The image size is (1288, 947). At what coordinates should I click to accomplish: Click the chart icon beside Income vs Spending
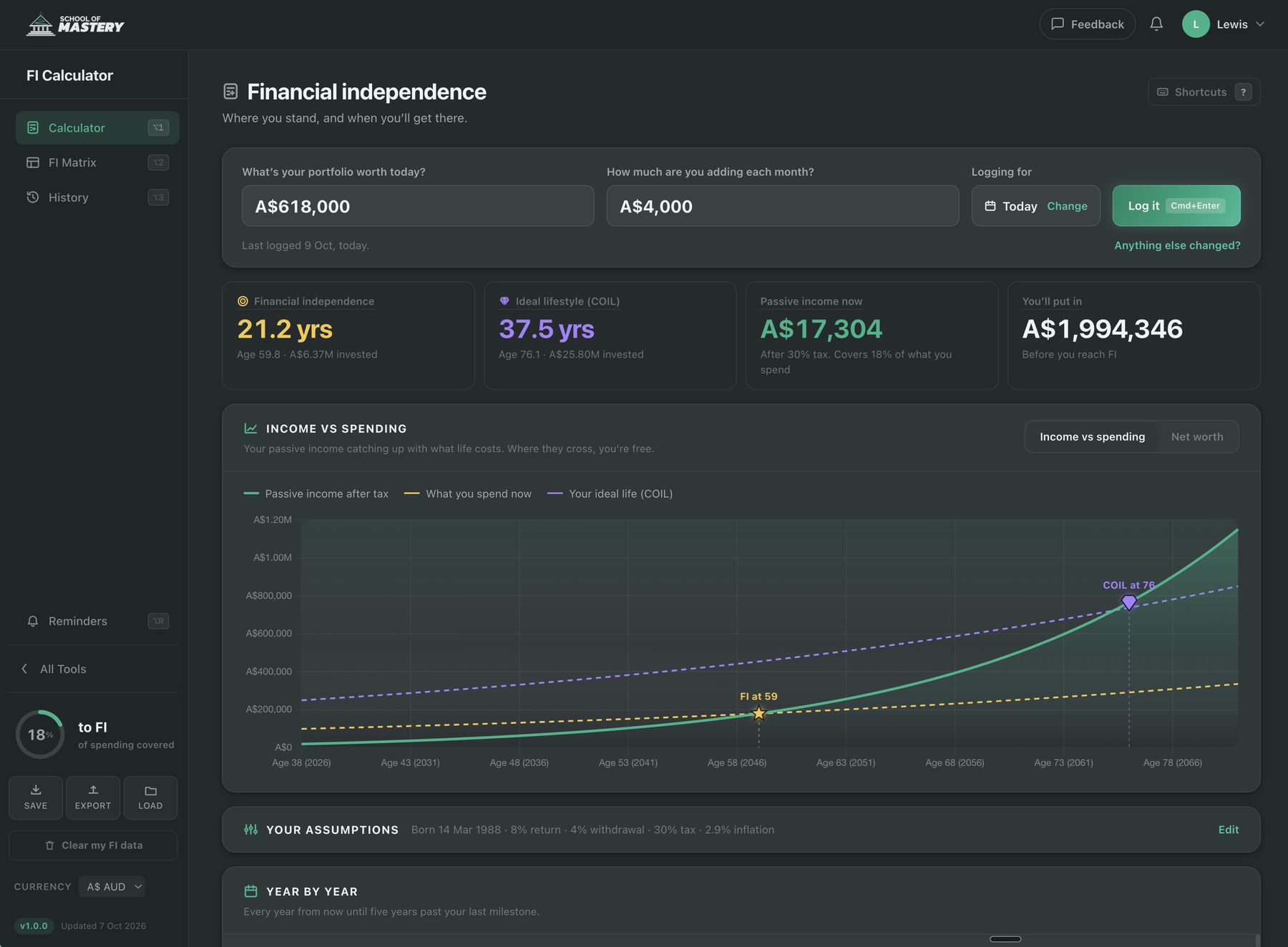[x=250, y=428]
